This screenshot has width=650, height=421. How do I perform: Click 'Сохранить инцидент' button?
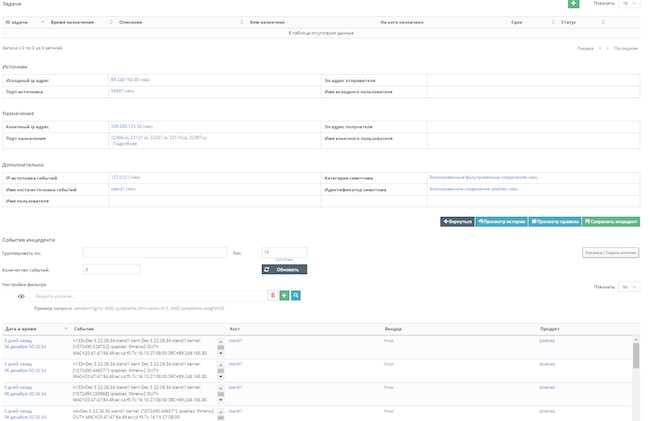[x=611, y=222]
